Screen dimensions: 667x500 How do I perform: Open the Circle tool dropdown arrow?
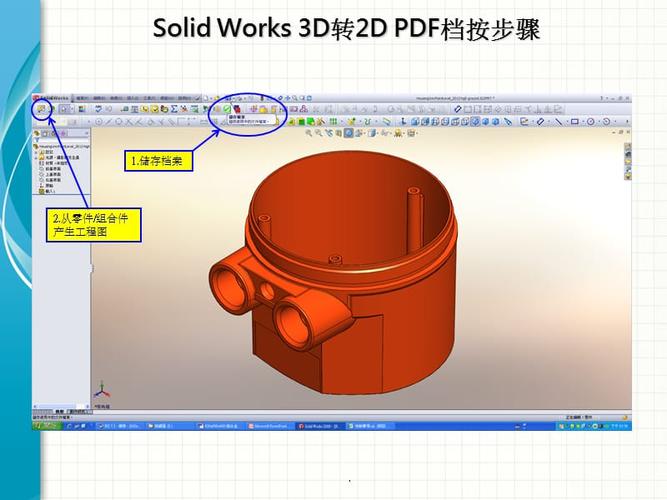coord(597,122)
